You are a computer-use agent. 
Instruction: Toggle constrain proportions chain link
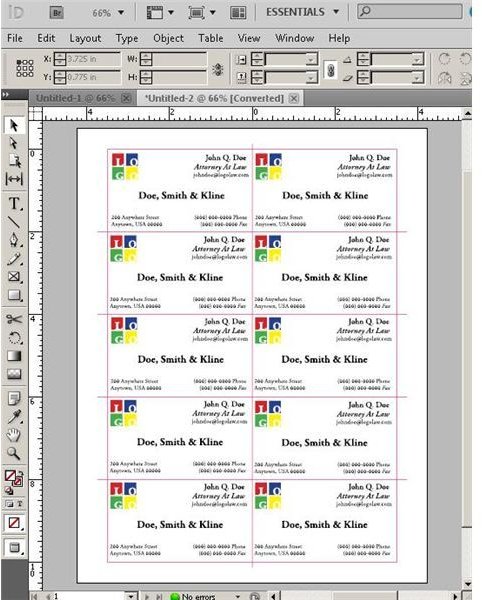[331, 70]
